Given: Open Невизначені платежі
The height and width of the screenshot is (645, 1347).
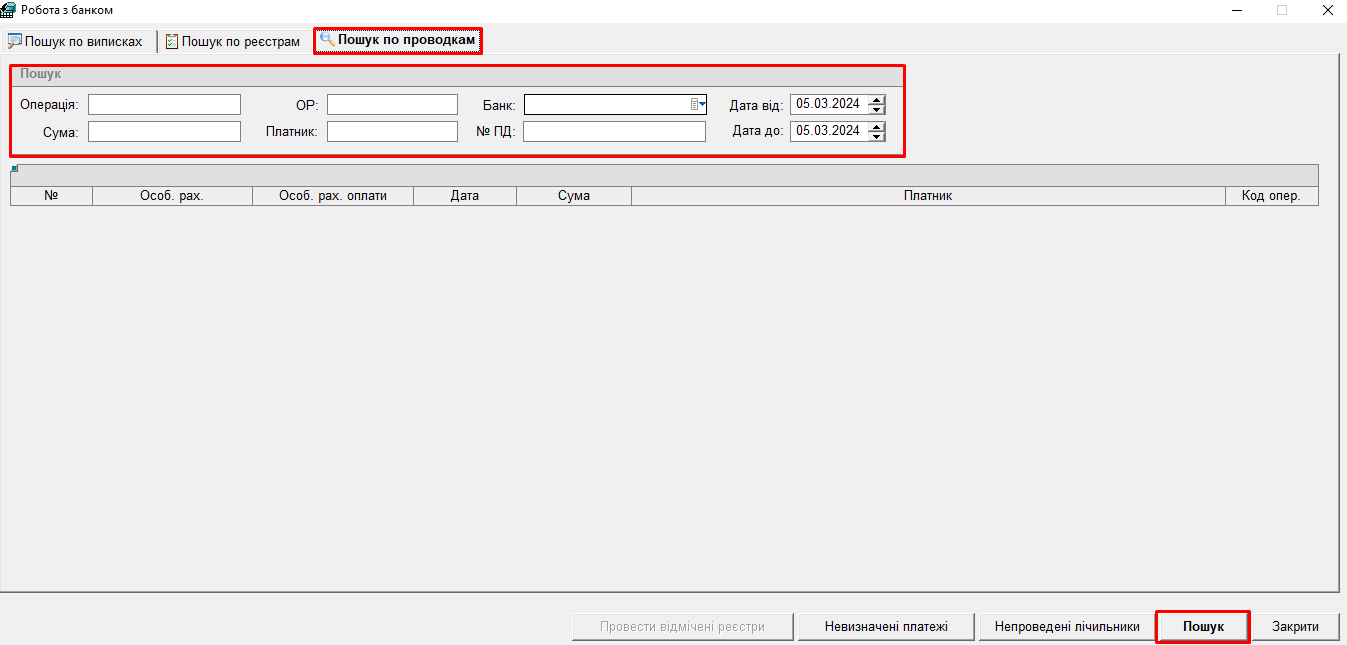Looking at the screenshot, I should (x=885, y=627).
